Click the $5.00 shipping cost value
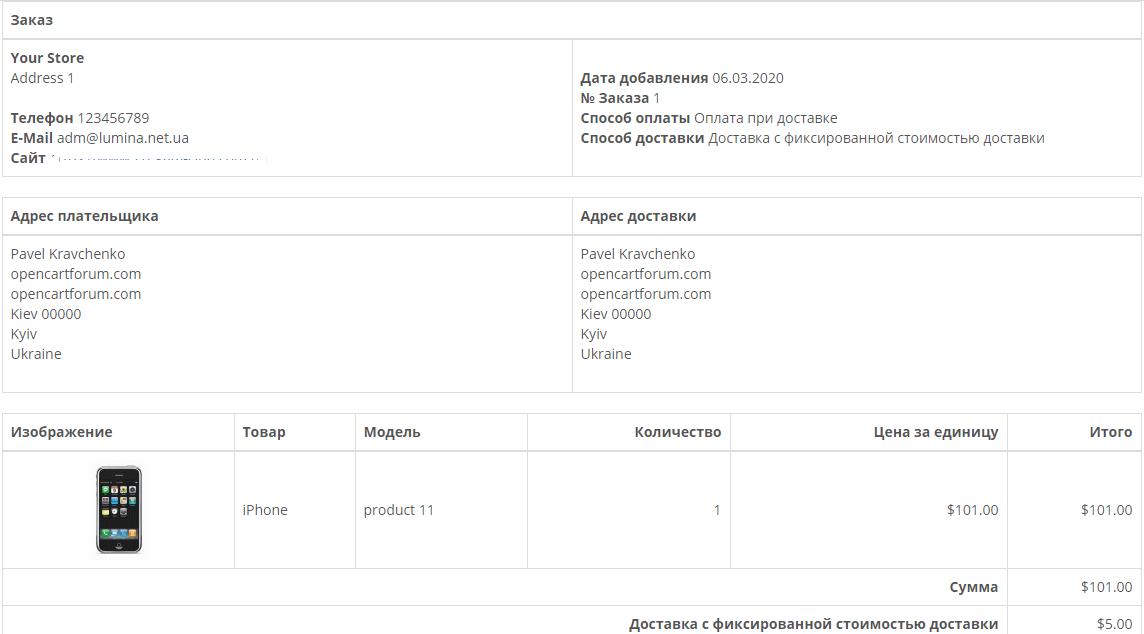Image resolution: width=1144 pixels, height=634 pixels. pyautogui.click(x=1114, y=624)
